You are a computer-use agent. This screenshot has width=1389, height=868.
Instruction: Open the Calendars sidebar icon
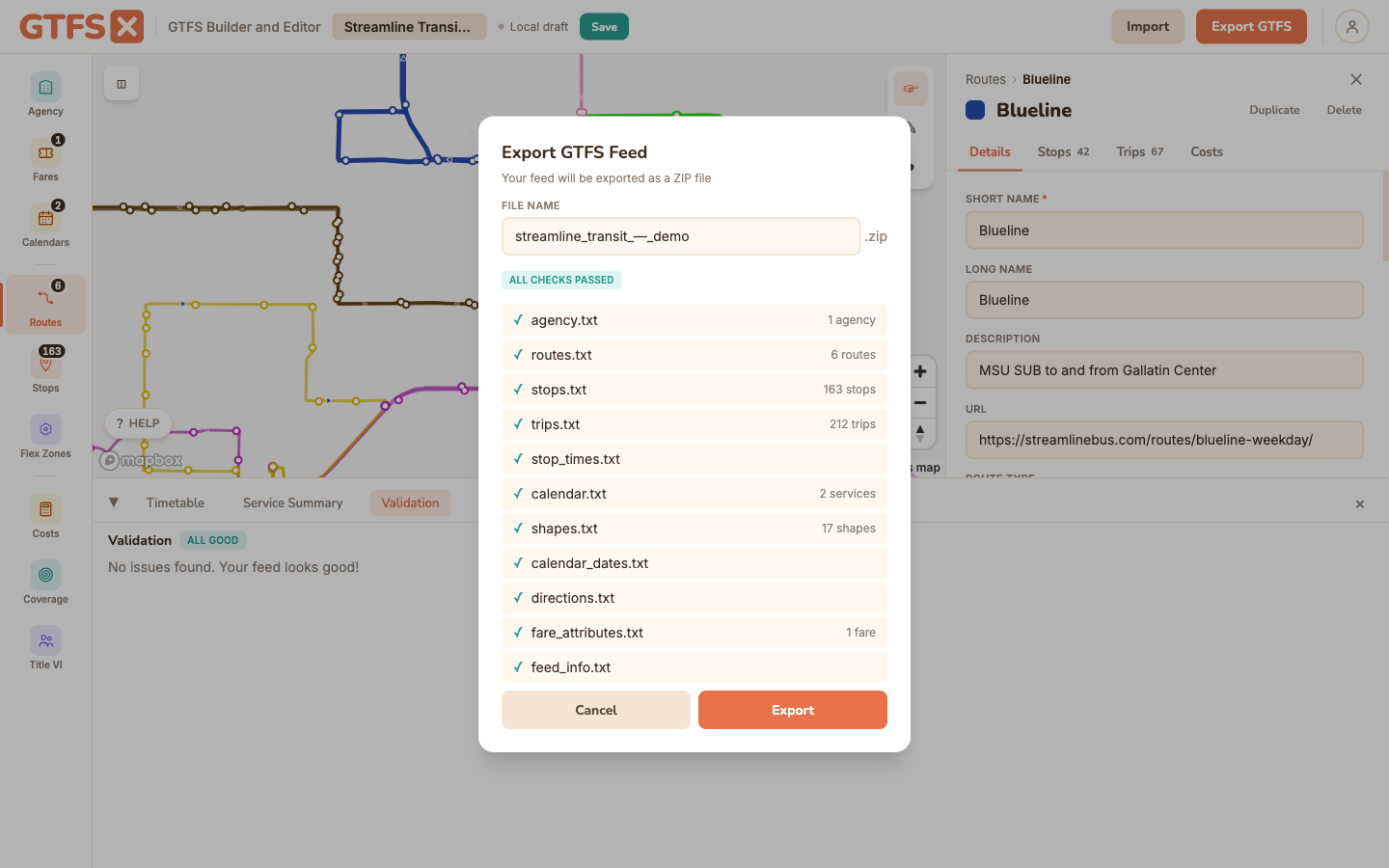click(45, 219)
